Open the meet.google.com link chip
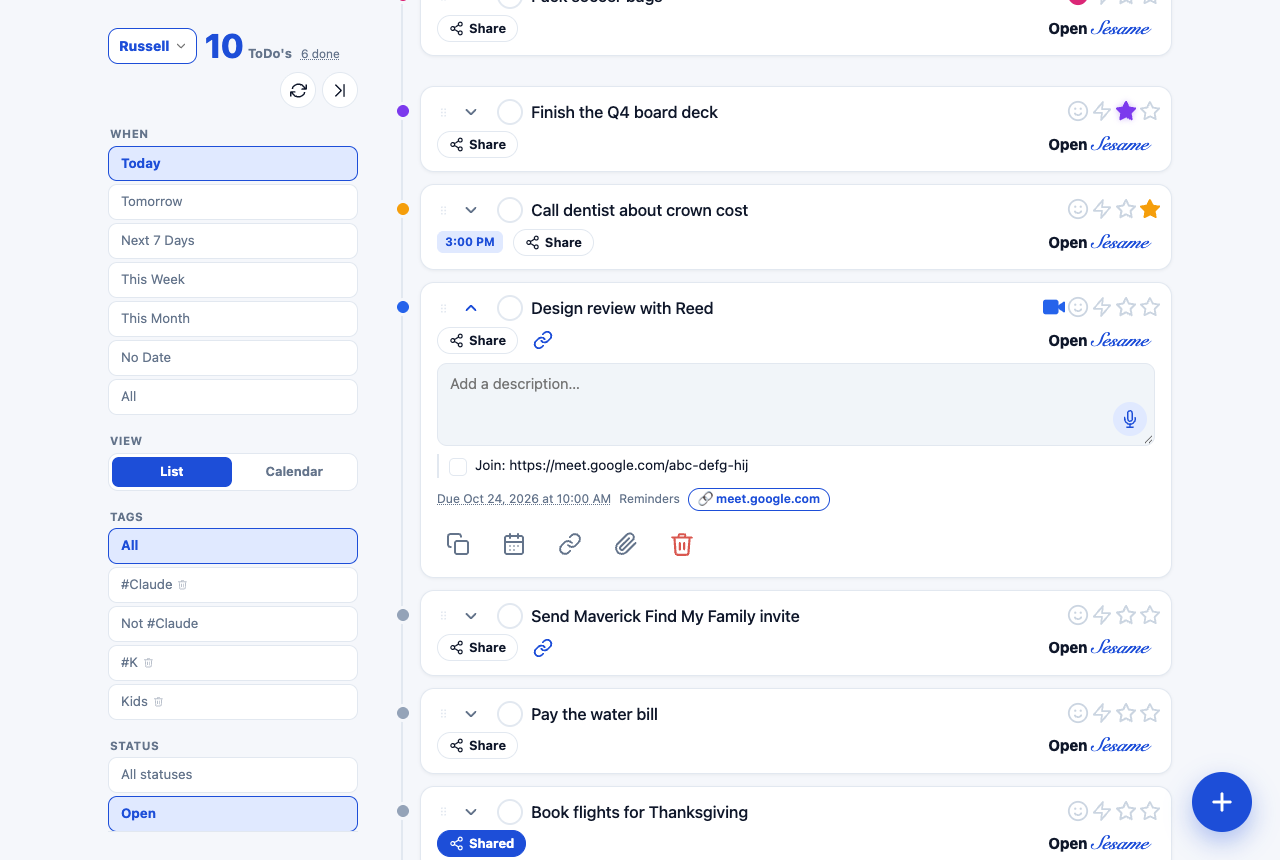Viewport: 1280px width, 860px height. [759, 499]
